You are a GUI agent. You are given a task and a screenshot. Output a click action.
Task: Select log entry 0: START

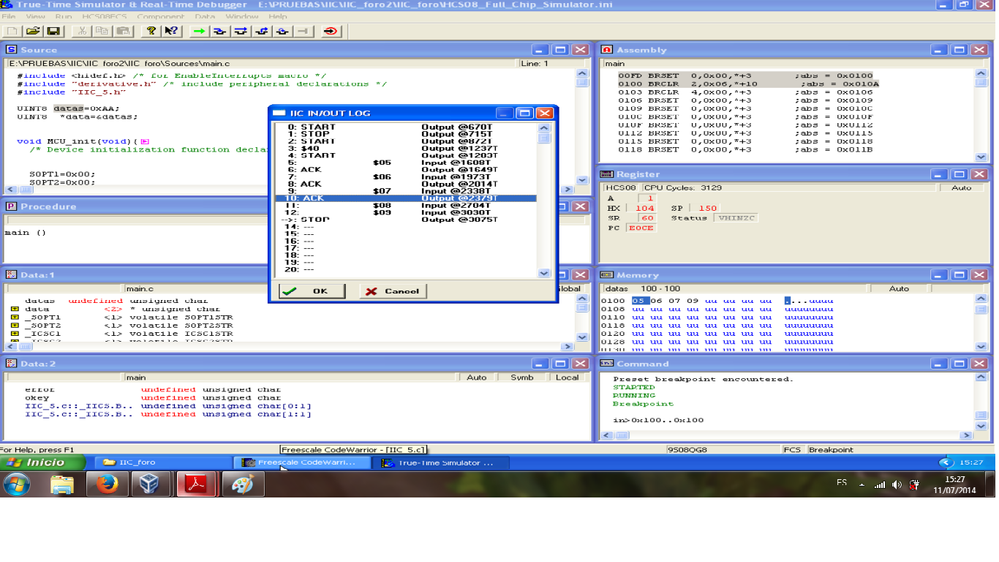pos(406,127)
